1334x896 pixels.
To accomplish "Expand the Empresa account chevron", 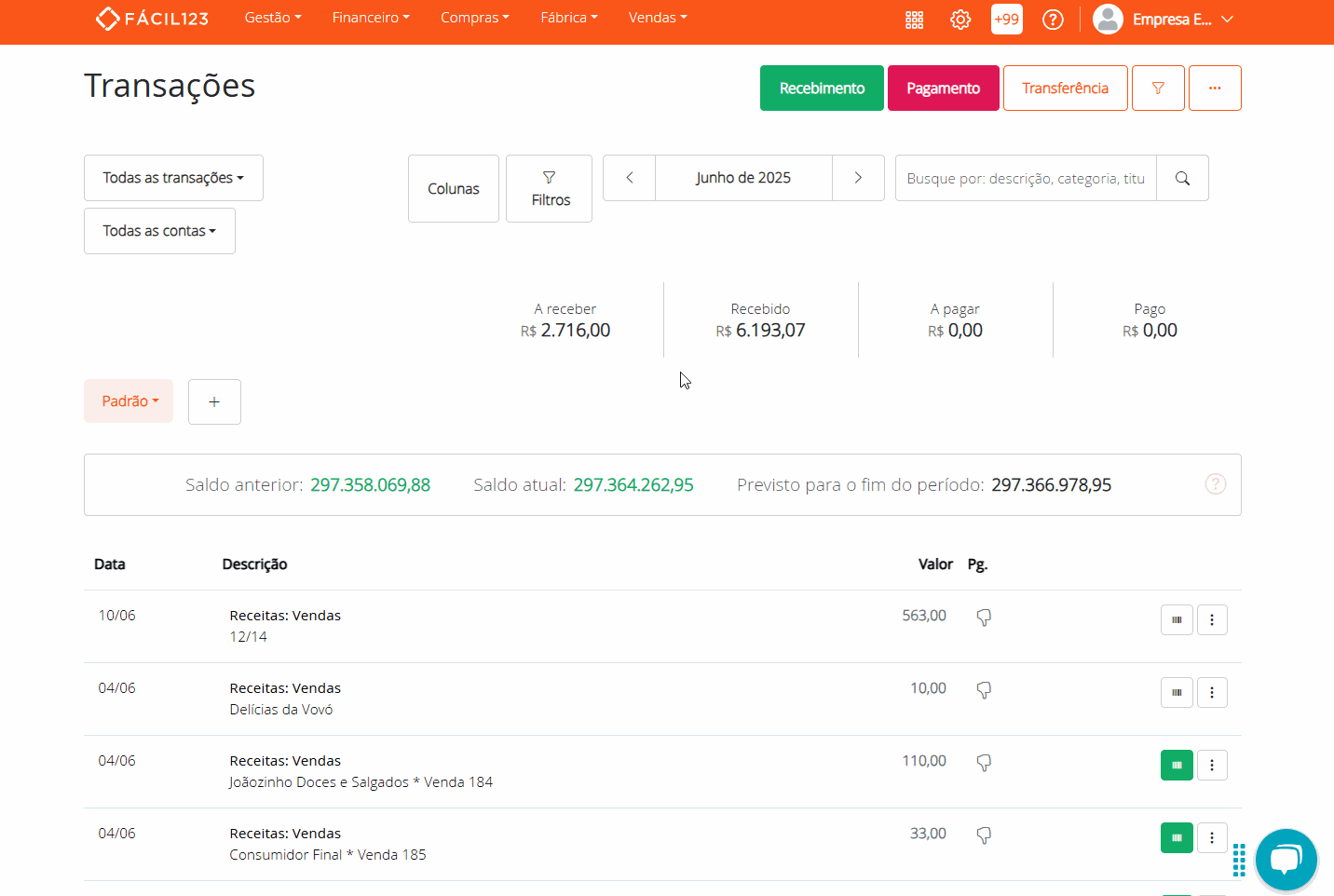I will click(1227, 20).
